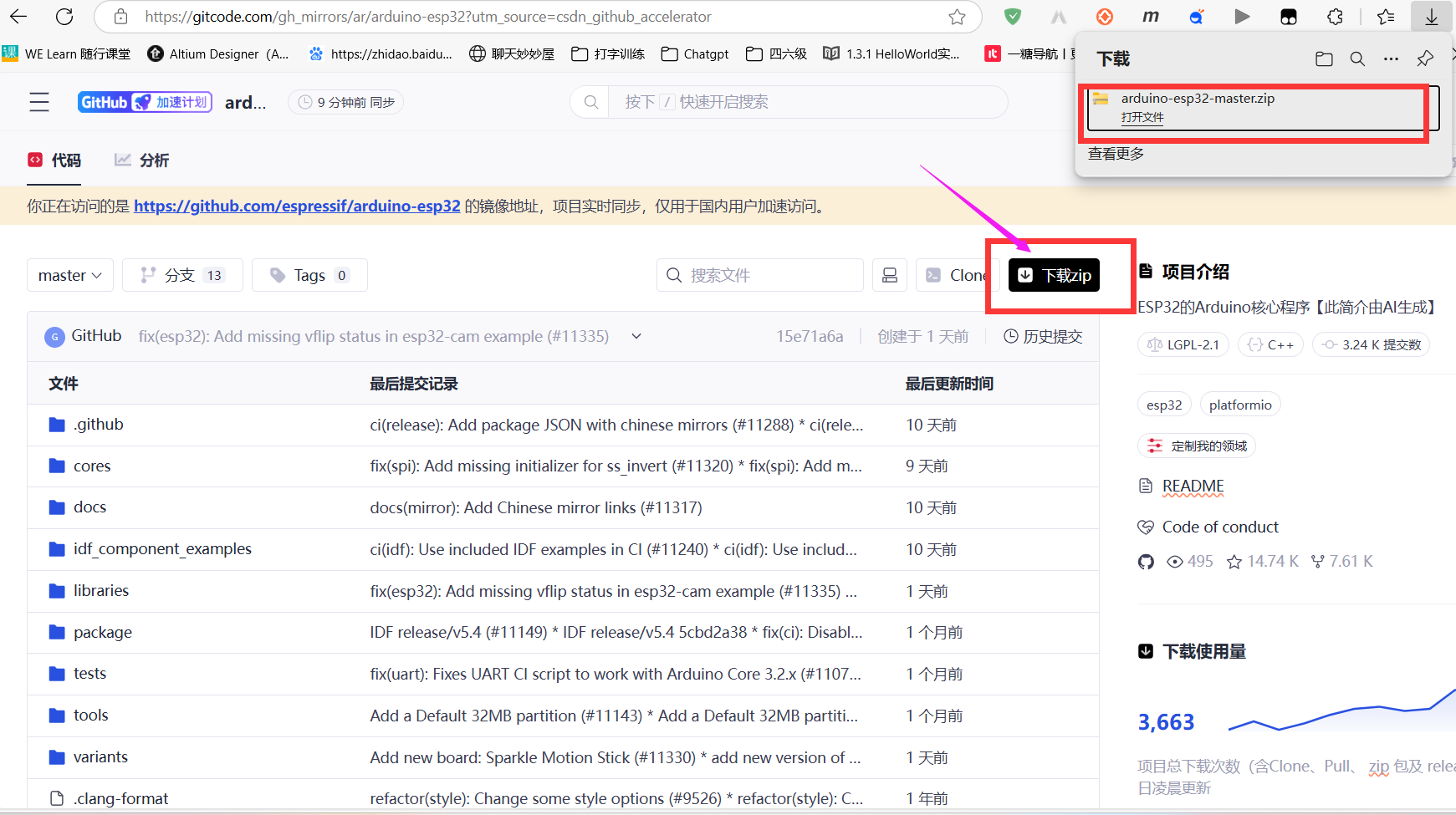Click the C++ language badge

(x=1270, y=344)
